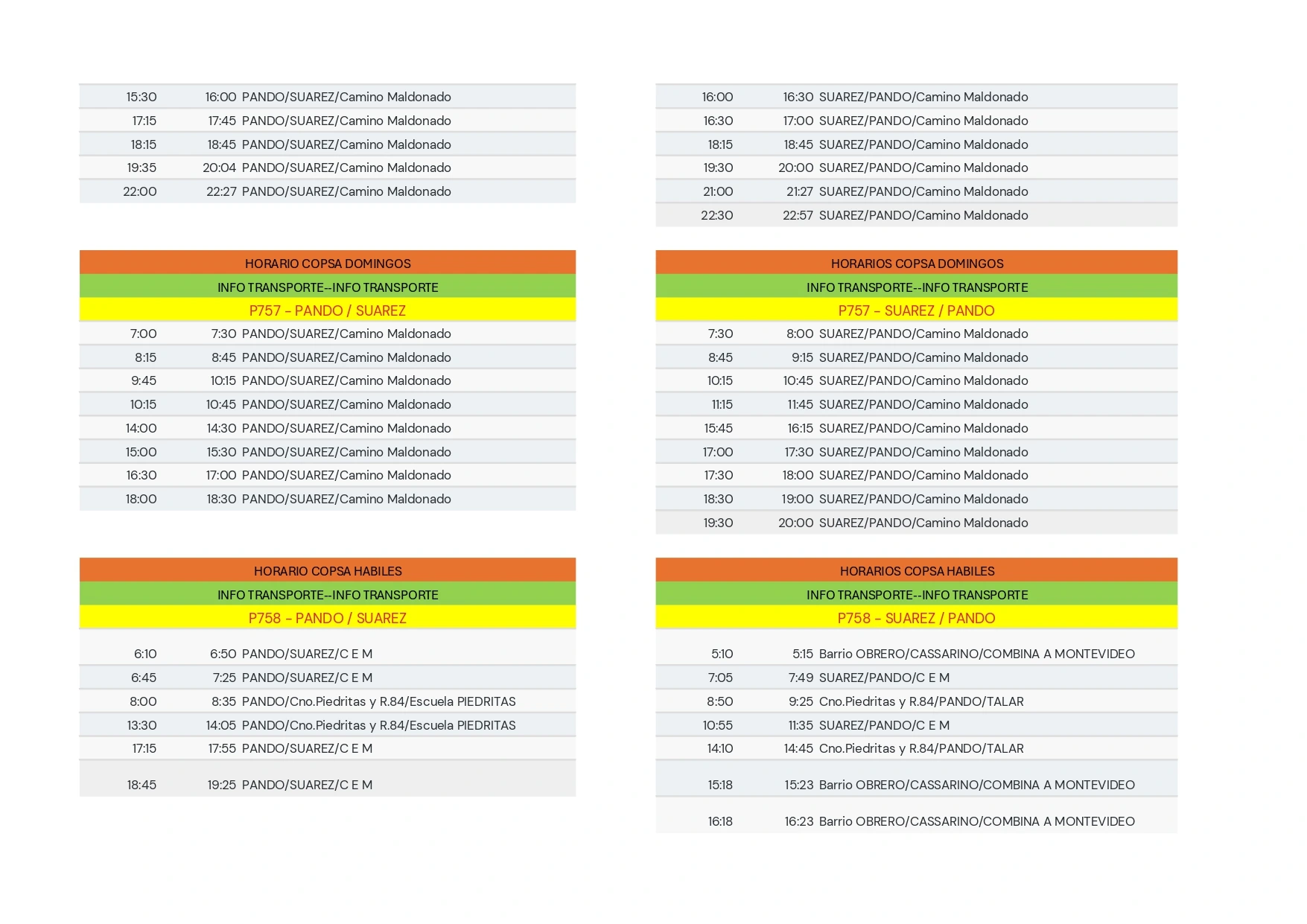Select the P758 – PANDO / SUAREZ title
Viewport: 1307px width, 924px height.
328,618
